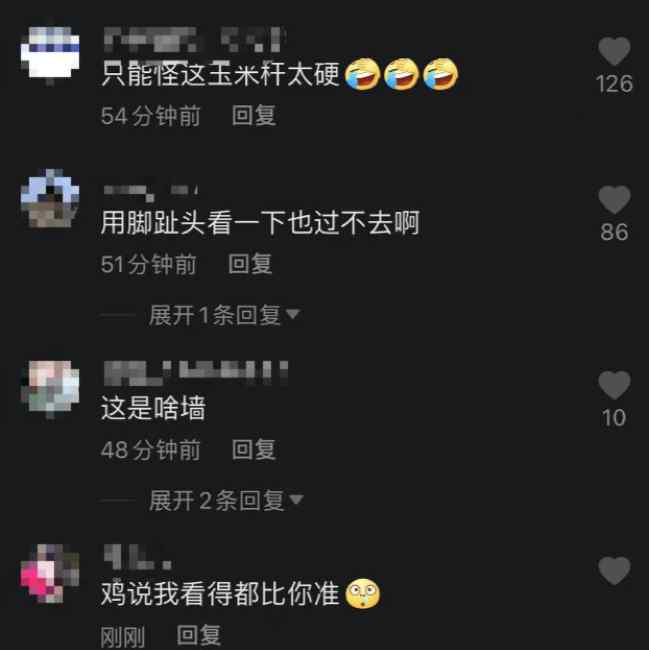Tap the comment text 鸡说我看得都比你准
649x650 pixels.
point(220,594)
